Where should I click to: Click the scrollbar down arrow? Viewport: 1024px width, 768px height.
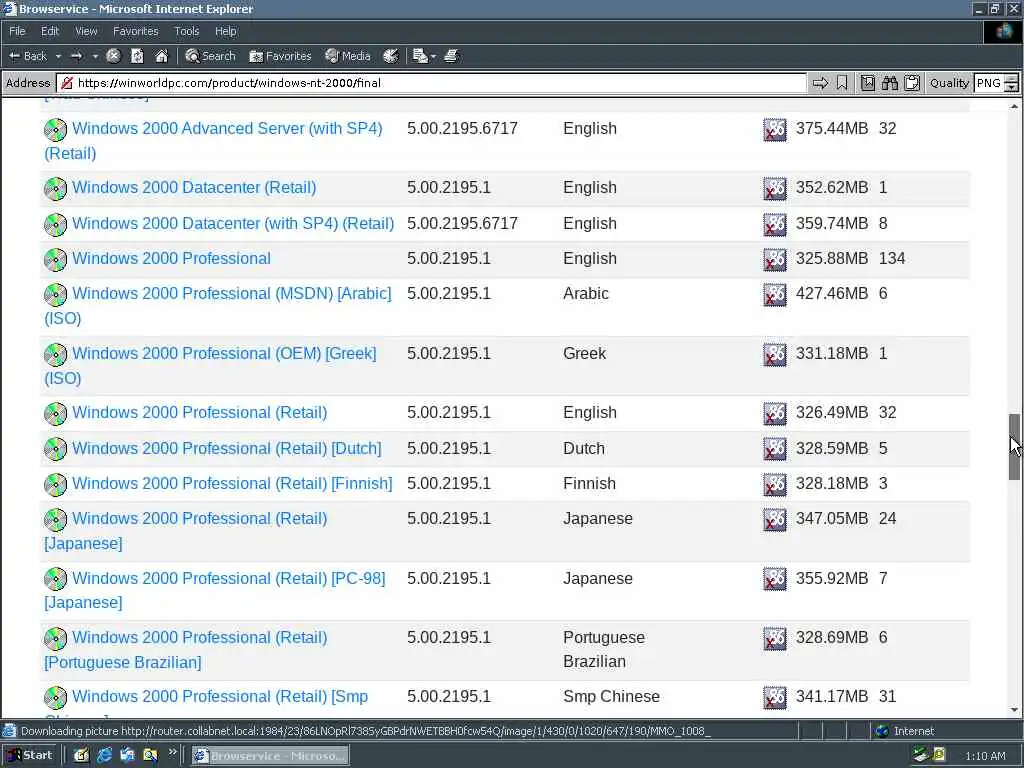(1014, 710)
